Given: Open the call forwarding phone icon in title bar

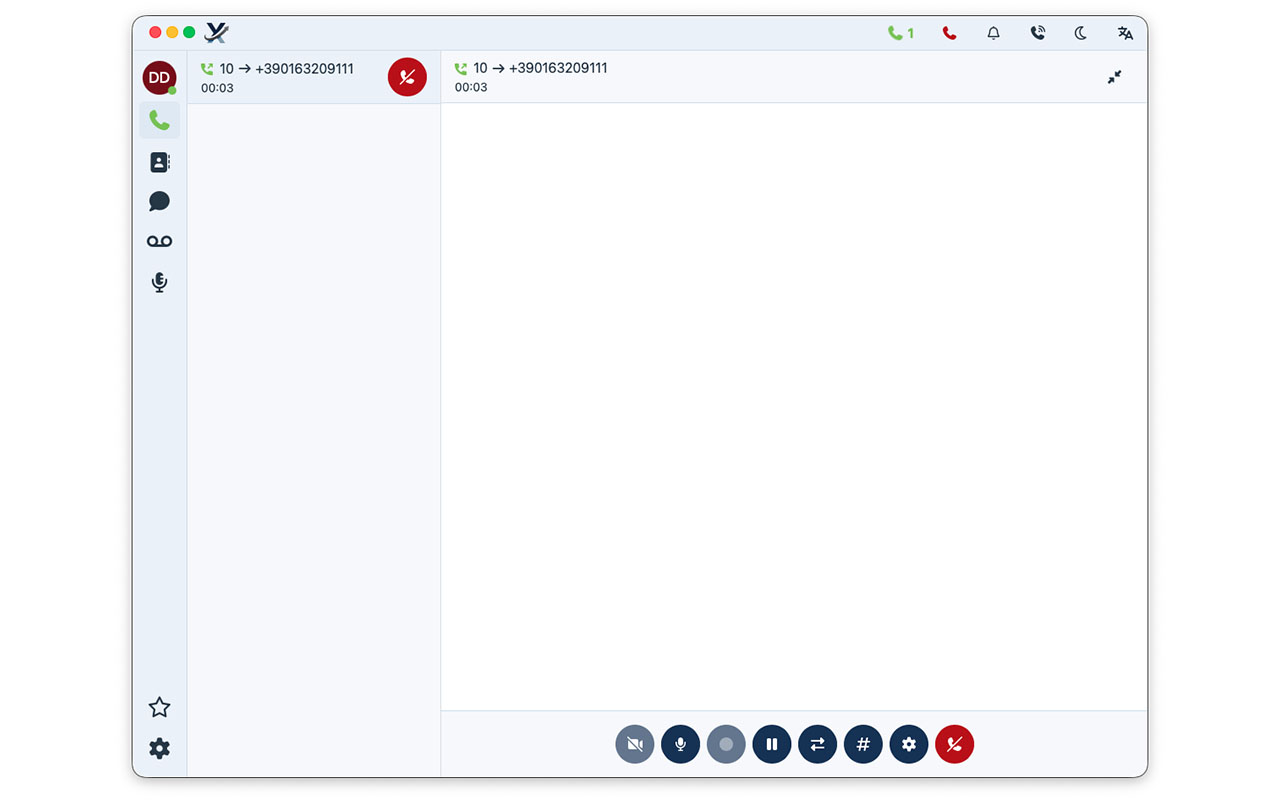Looking at the screenshot, I should [x=1037, y=33].
